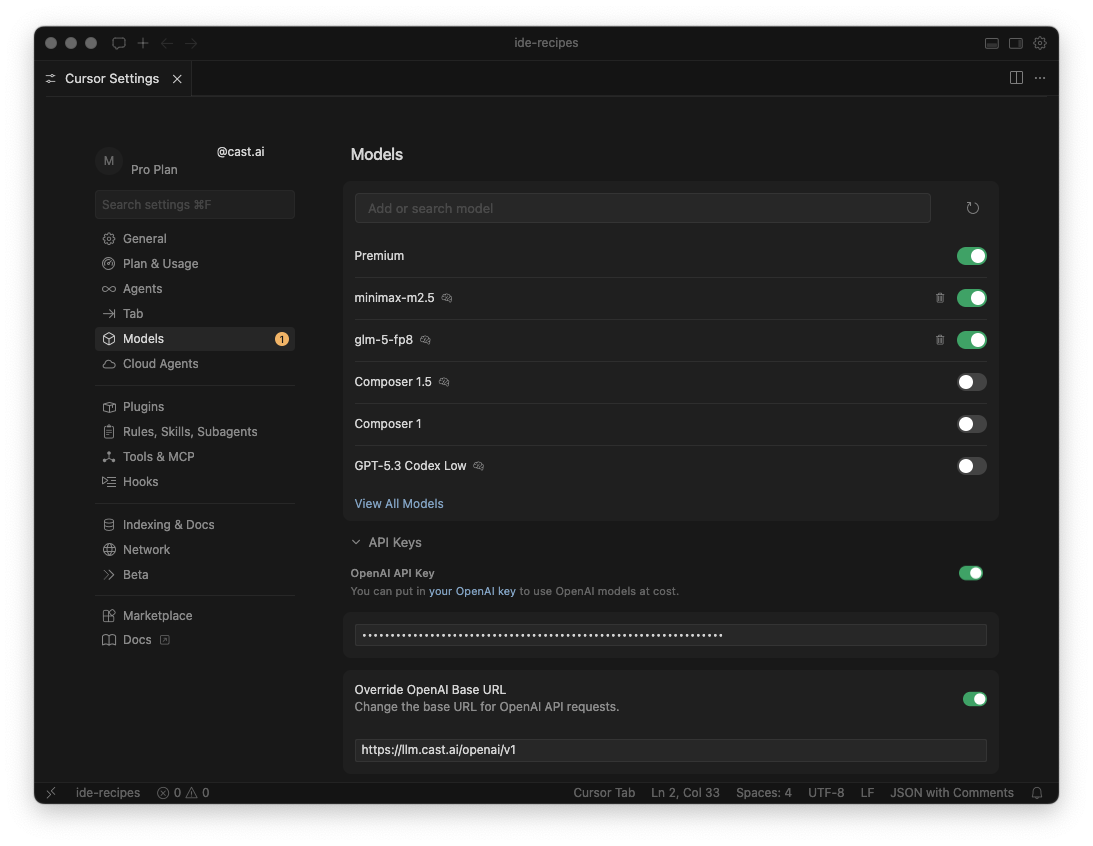This screenshot has height=846, width=1093.
Task: Click the user avatar M
Action: [109, 161]
